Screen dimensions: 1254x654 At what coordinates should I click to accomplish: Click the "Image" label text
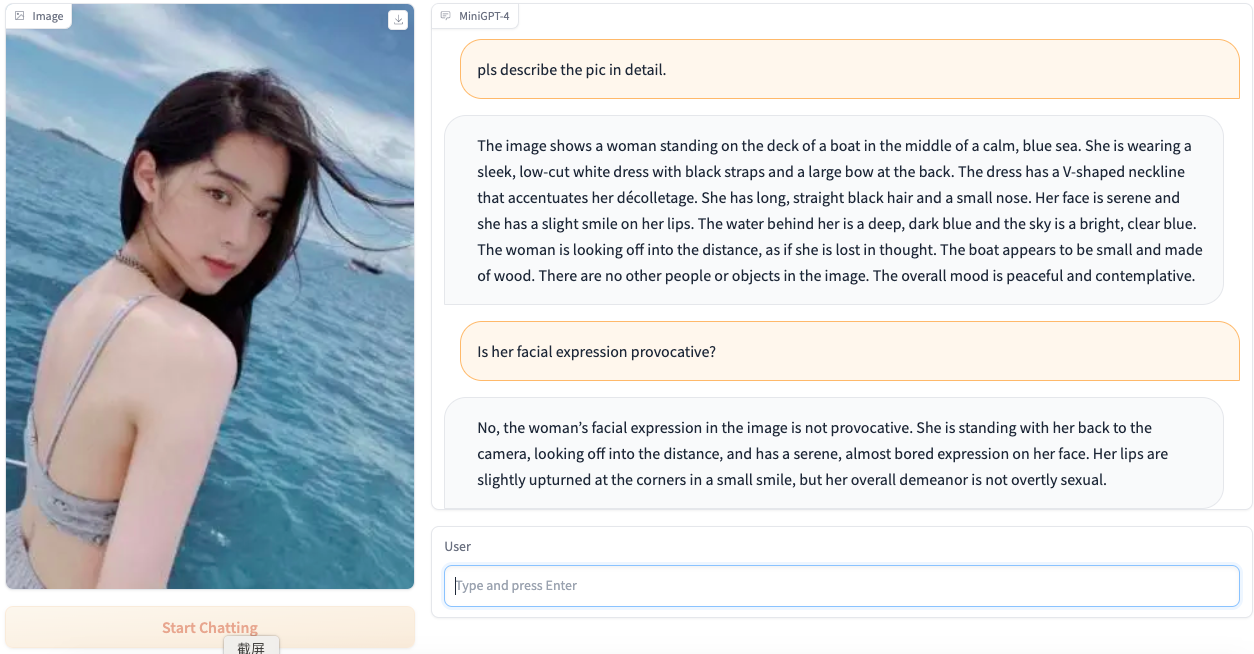click(x=47, y=16)
